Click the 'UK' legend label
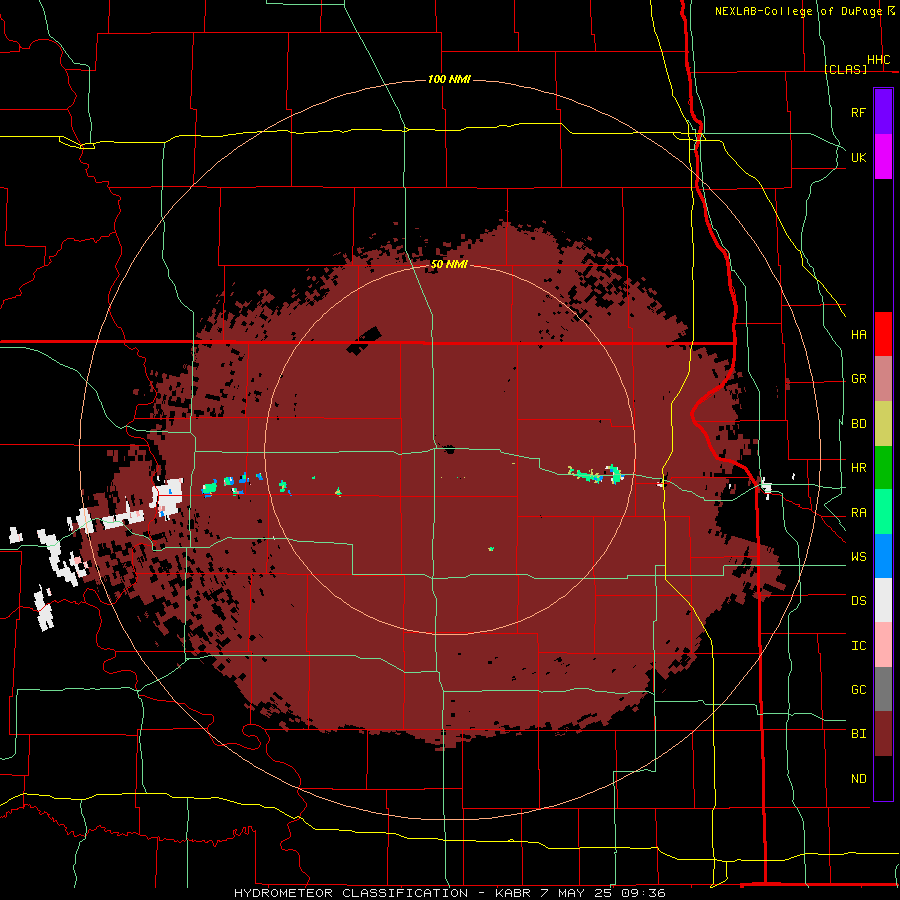Viewport: 900px width, 900px height. 858,157
